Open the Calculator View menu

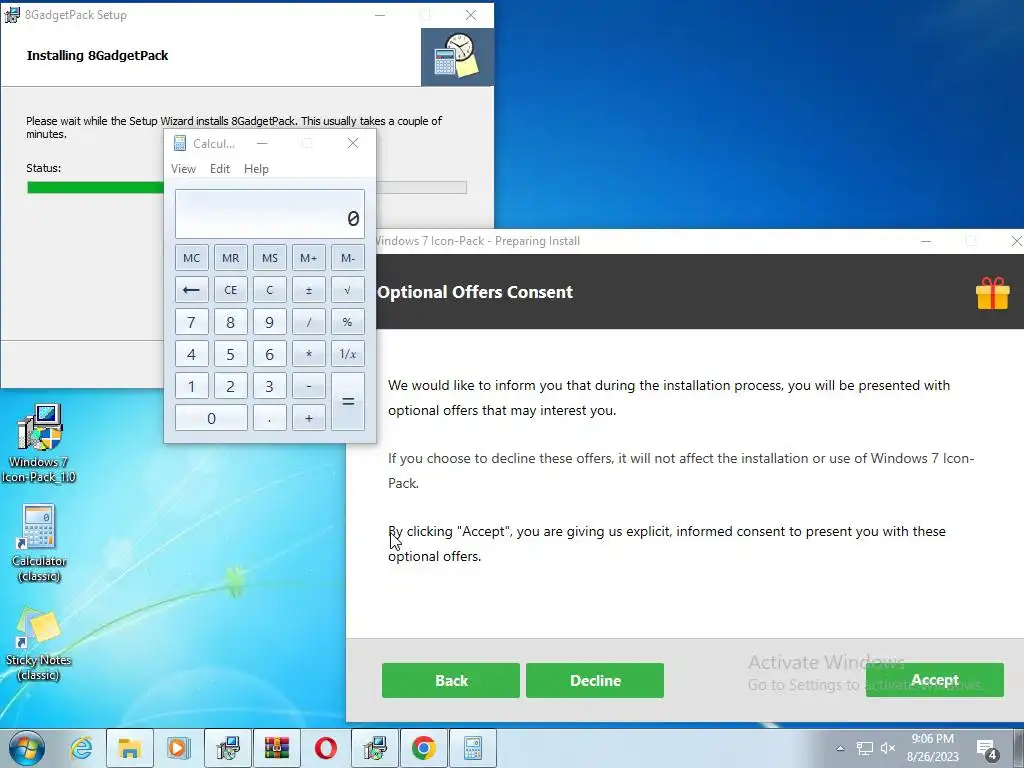tap(184, 168)
